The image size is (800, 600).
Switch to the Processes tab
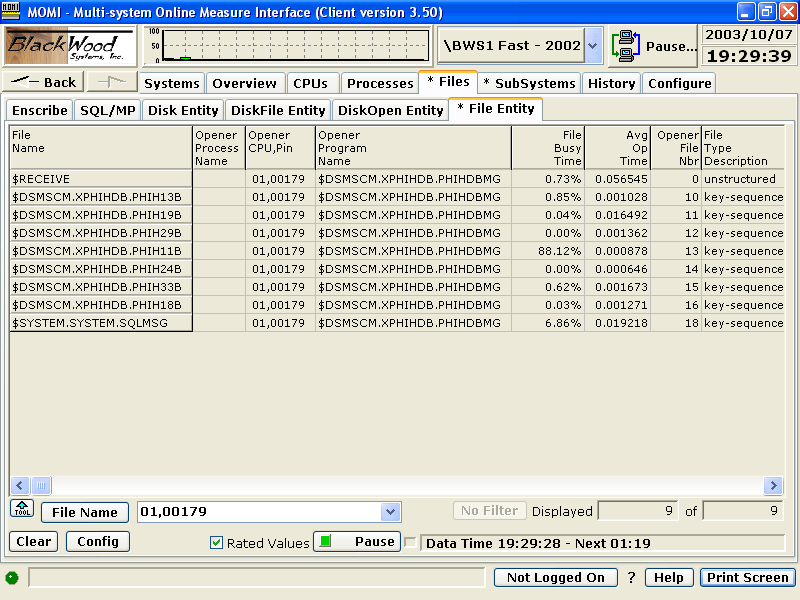[380, 83]
